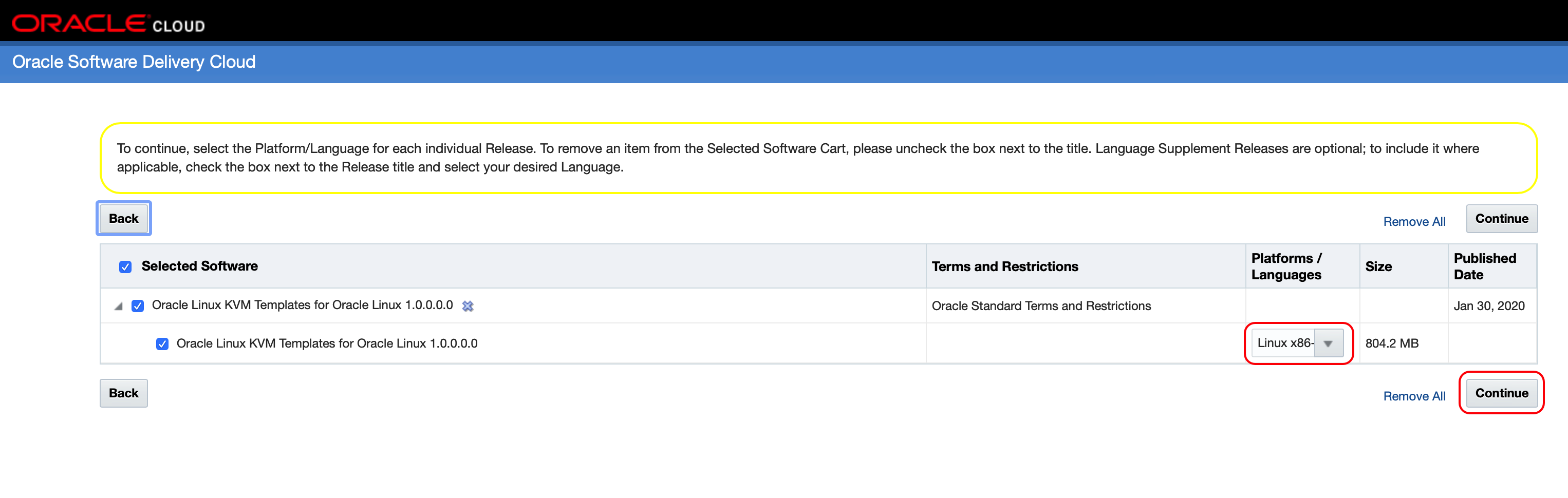Click the Oracle Cloud logo
Viewport: 1568px width, 498px height.
(108, 24)
